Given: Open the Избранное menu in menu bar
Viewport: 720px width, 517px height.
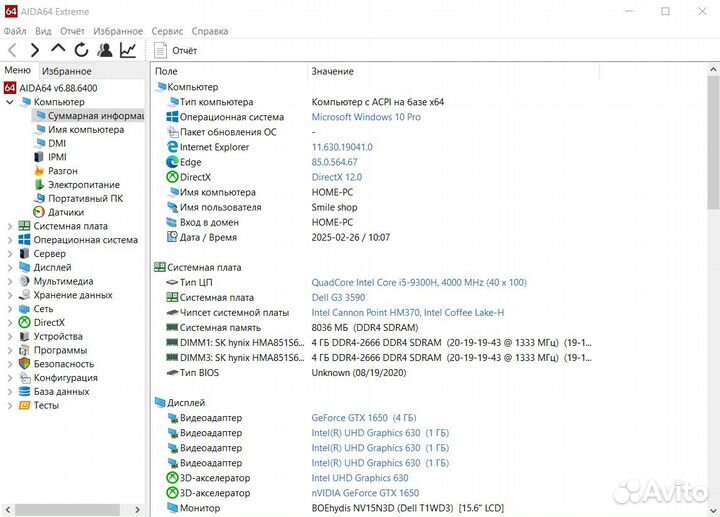Looking at the screenshot, I should coord(118,31).
